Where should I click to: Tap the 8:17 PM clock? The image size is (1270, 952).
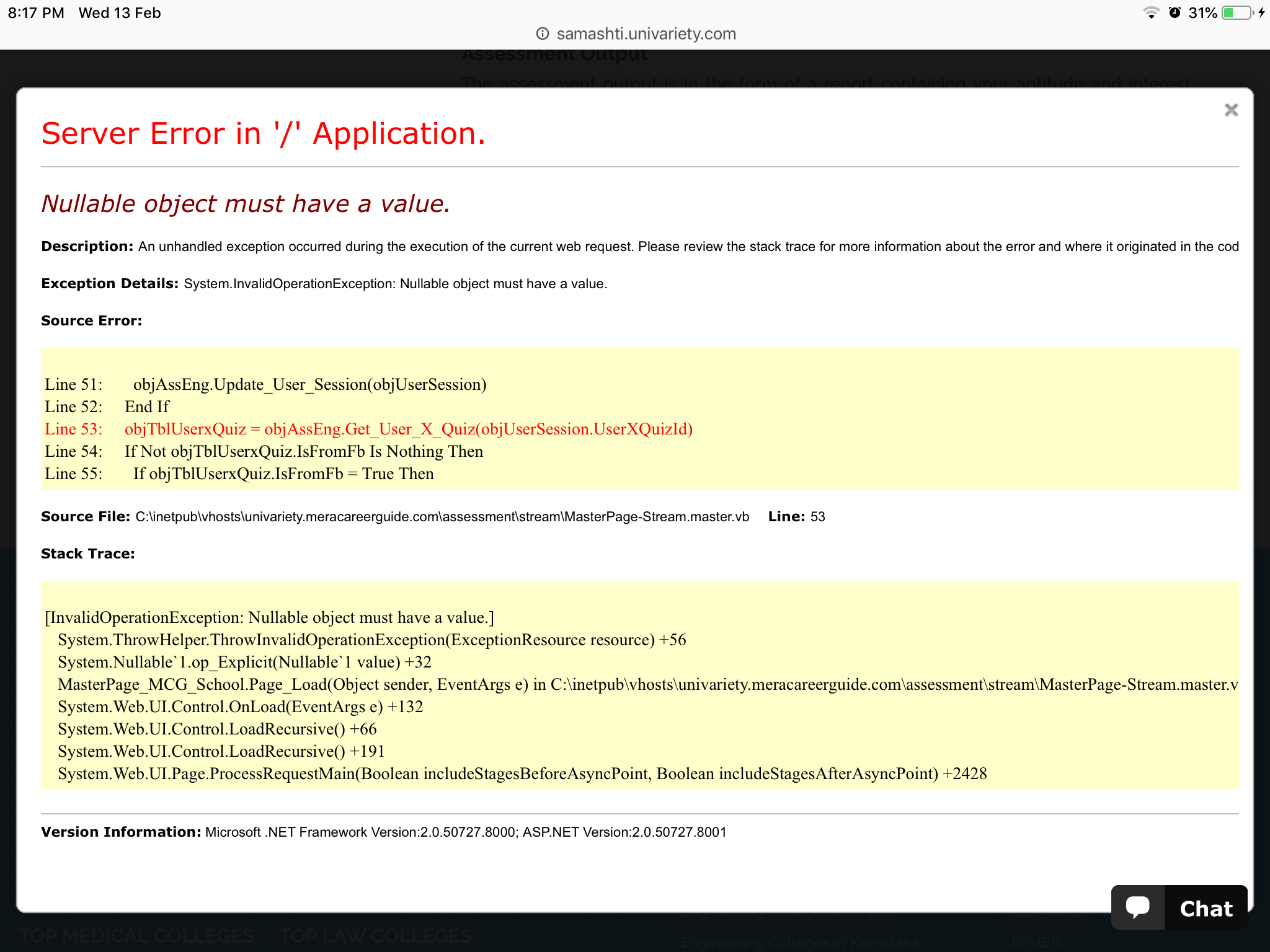[x=36, y=13]
